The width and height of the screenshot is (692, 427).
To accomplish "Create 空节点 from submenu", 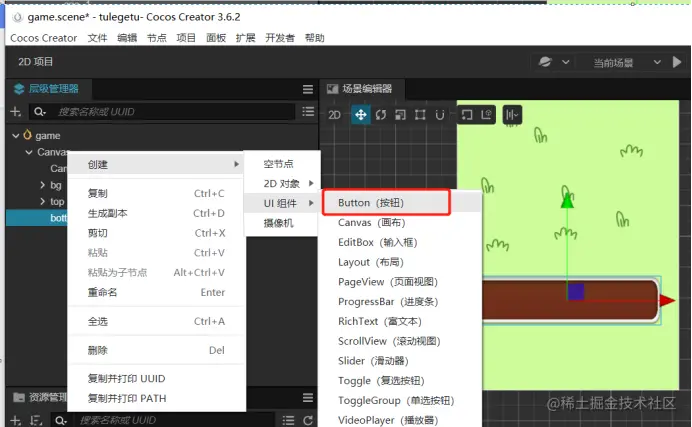I will click(x=282, y=164).
